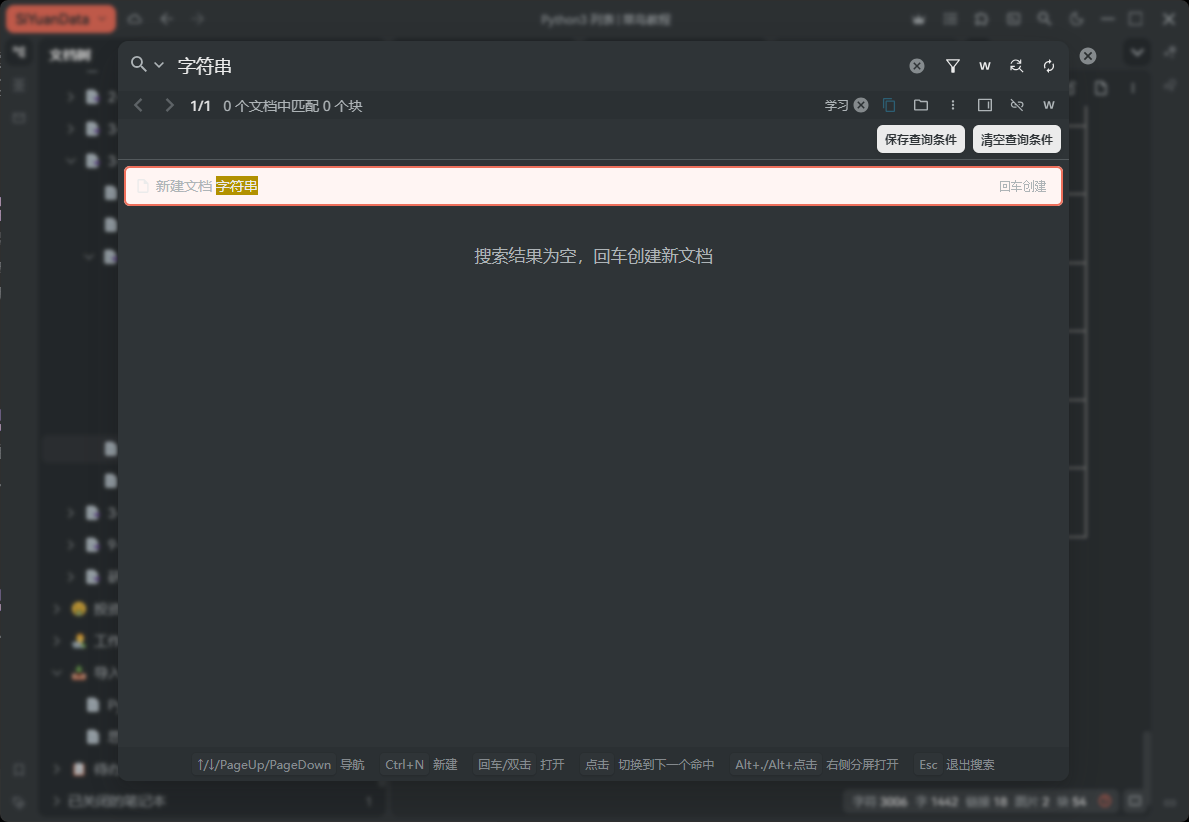Click the 1/1 page counter

(200, 106)
